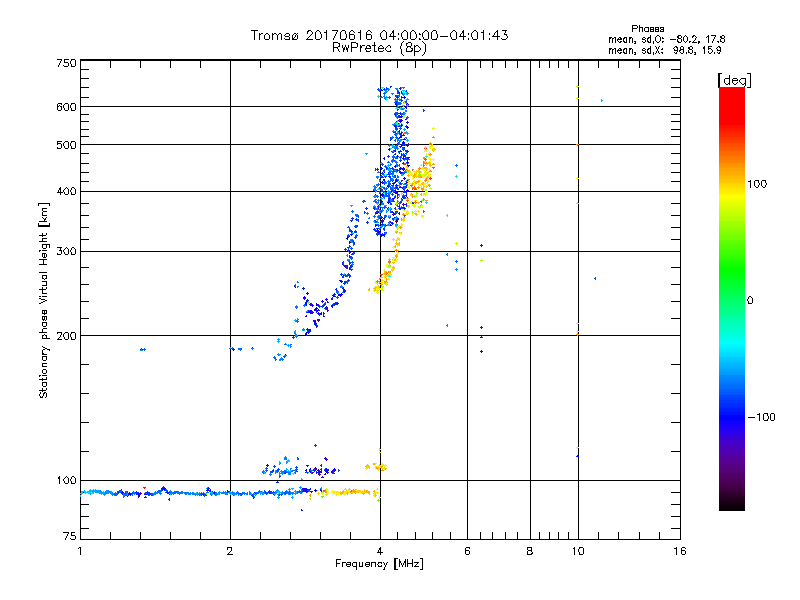This screenshot has width=800, height=600.
Task: Click the y-axis tick label "300"
Action: pyautogui.click(x=66, y=252)
